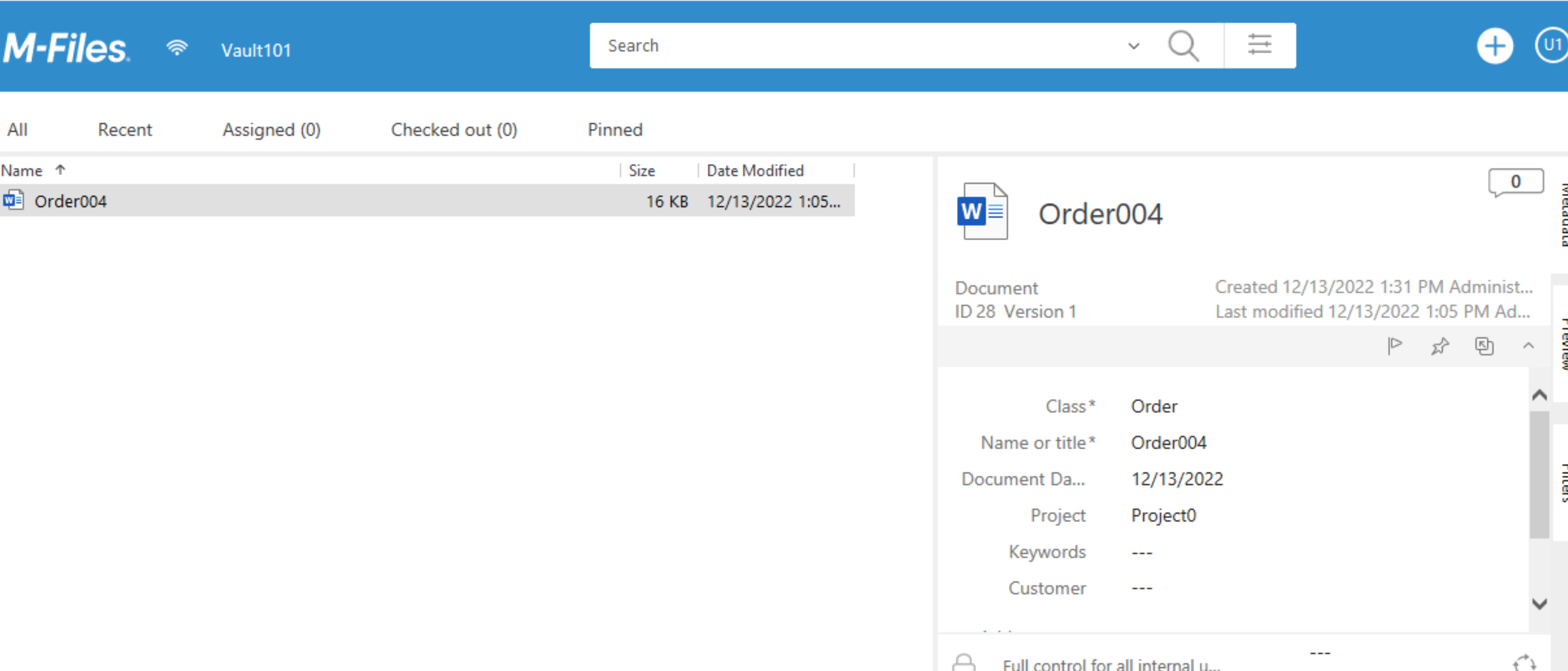Open Full control for all internal users permissions

coord(1111,664)
